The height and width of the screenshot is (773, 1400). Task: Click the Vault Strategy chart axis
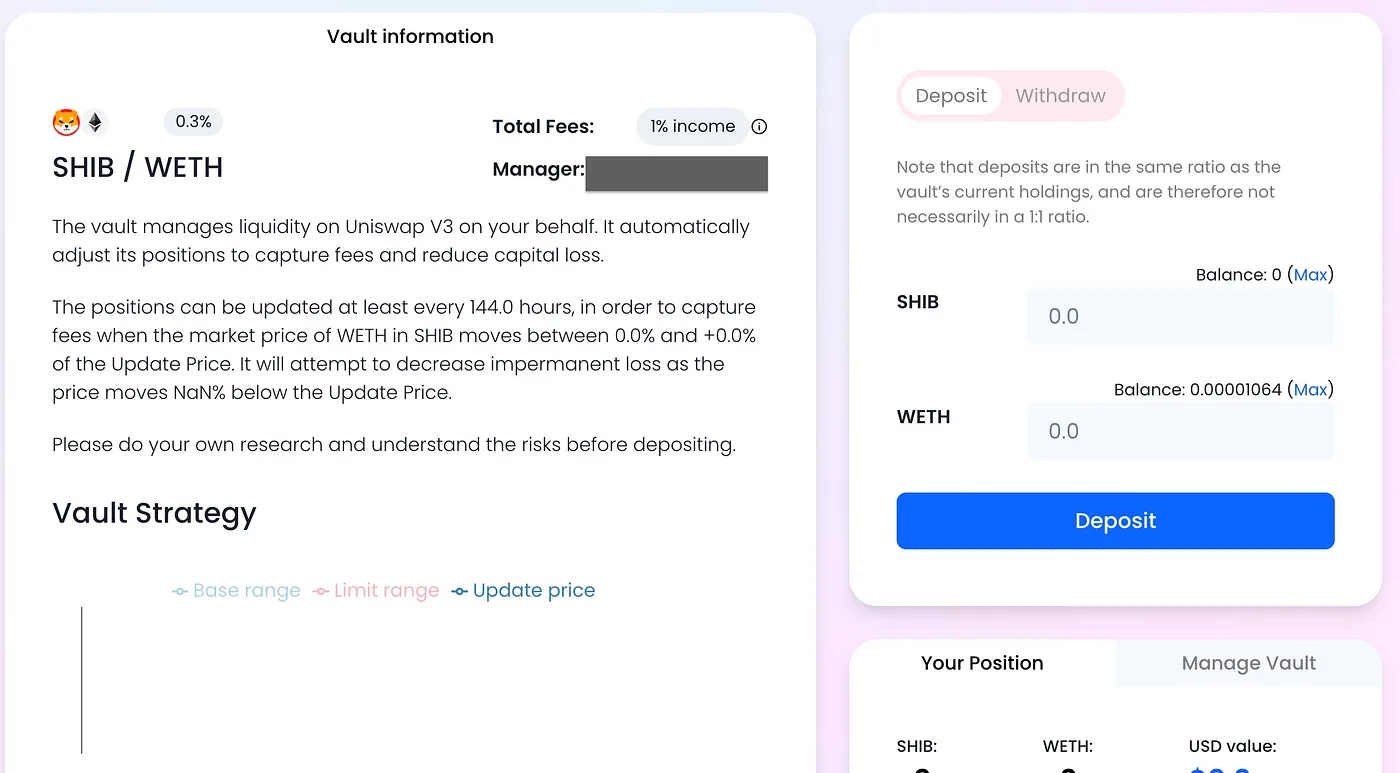point(82,680)
